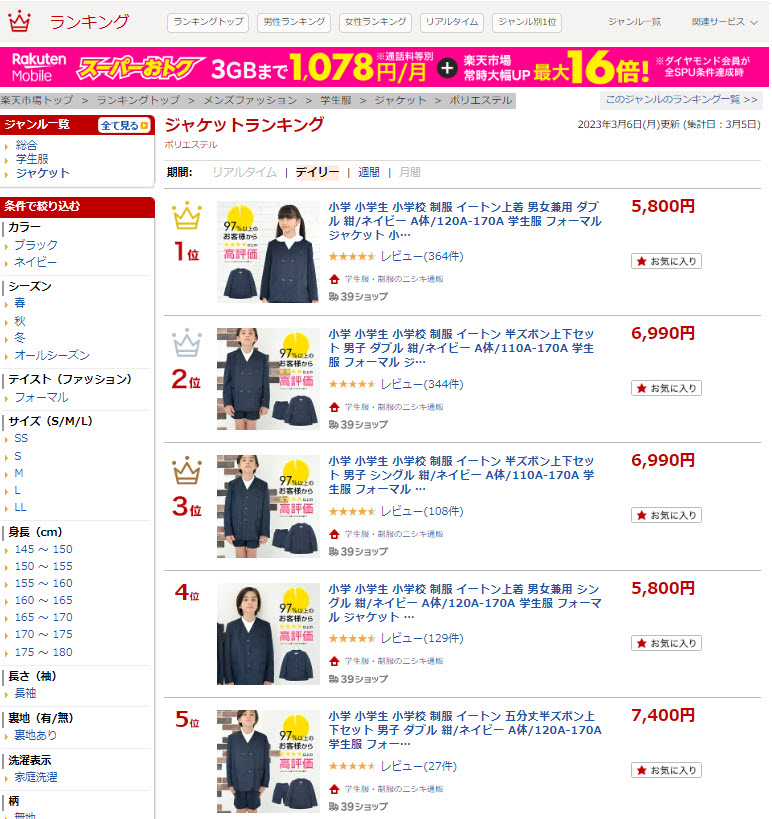772x819 pixels.
Task: Open このジャンルのランキング一覧 link
Action: (681, 99)
